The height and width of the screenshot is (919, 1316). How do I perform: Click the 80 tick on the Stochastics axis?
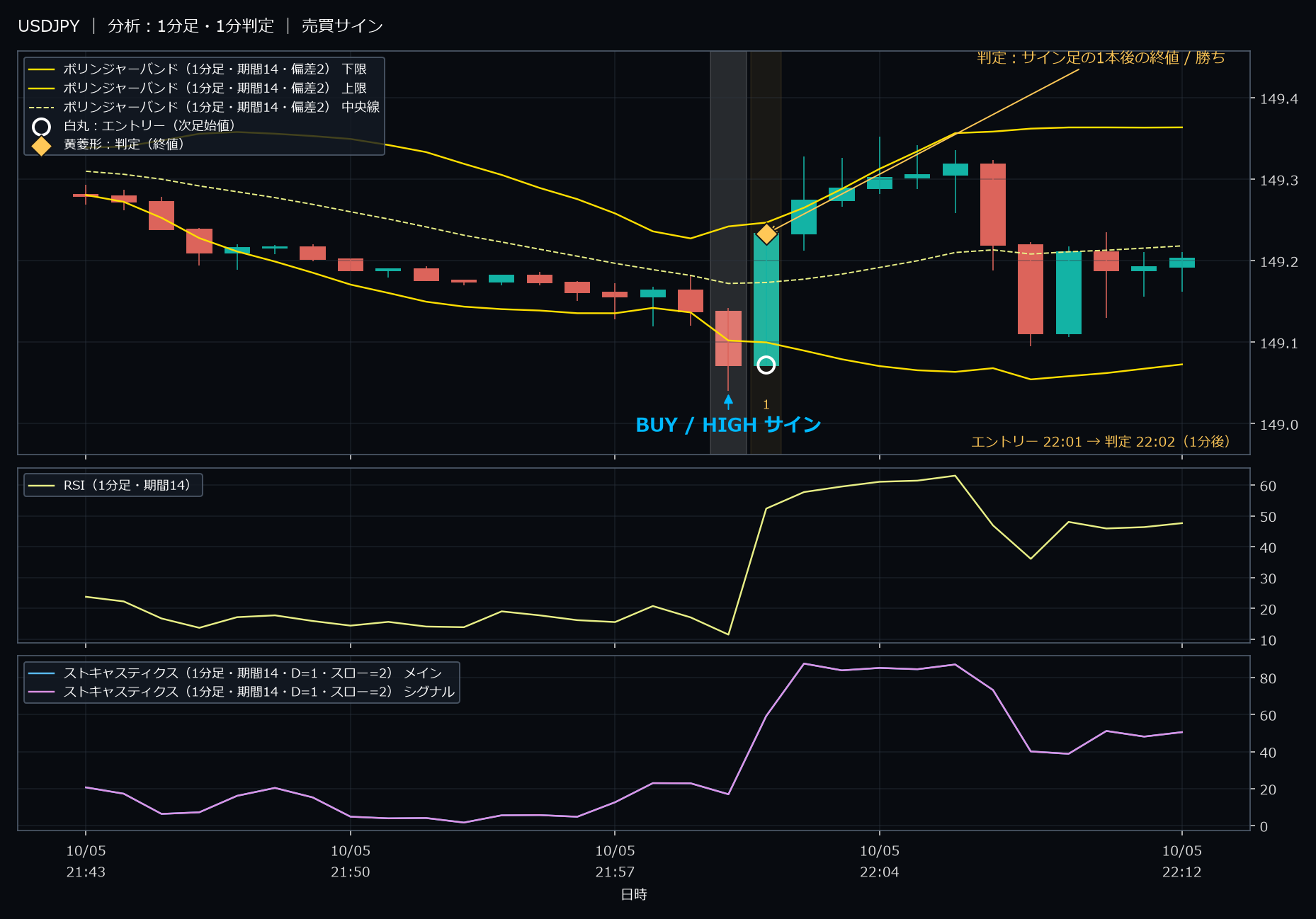[1268, 678]
